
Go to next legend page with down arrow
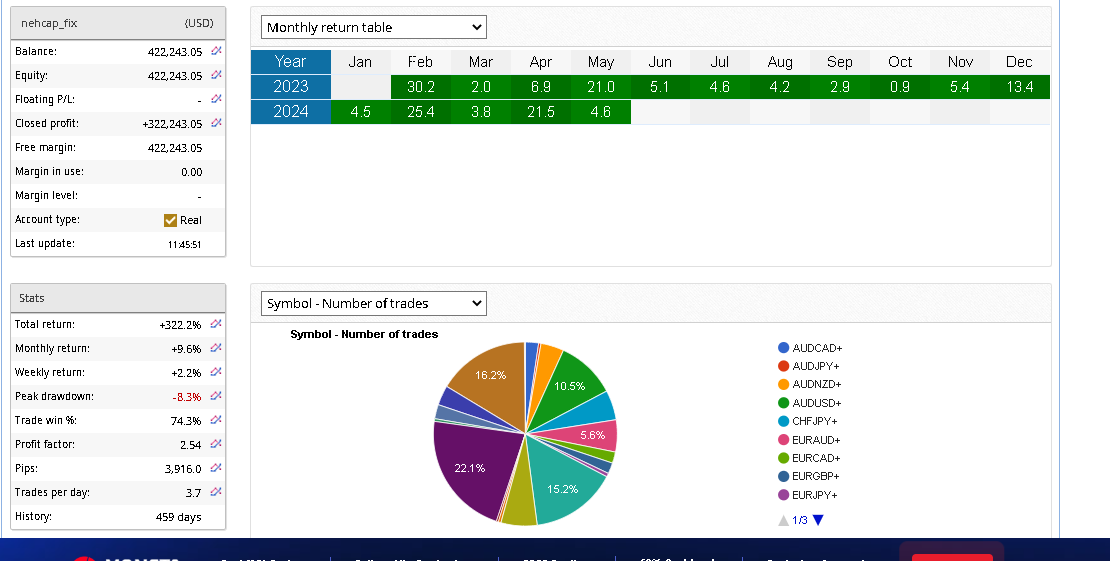tap(818, 520)
